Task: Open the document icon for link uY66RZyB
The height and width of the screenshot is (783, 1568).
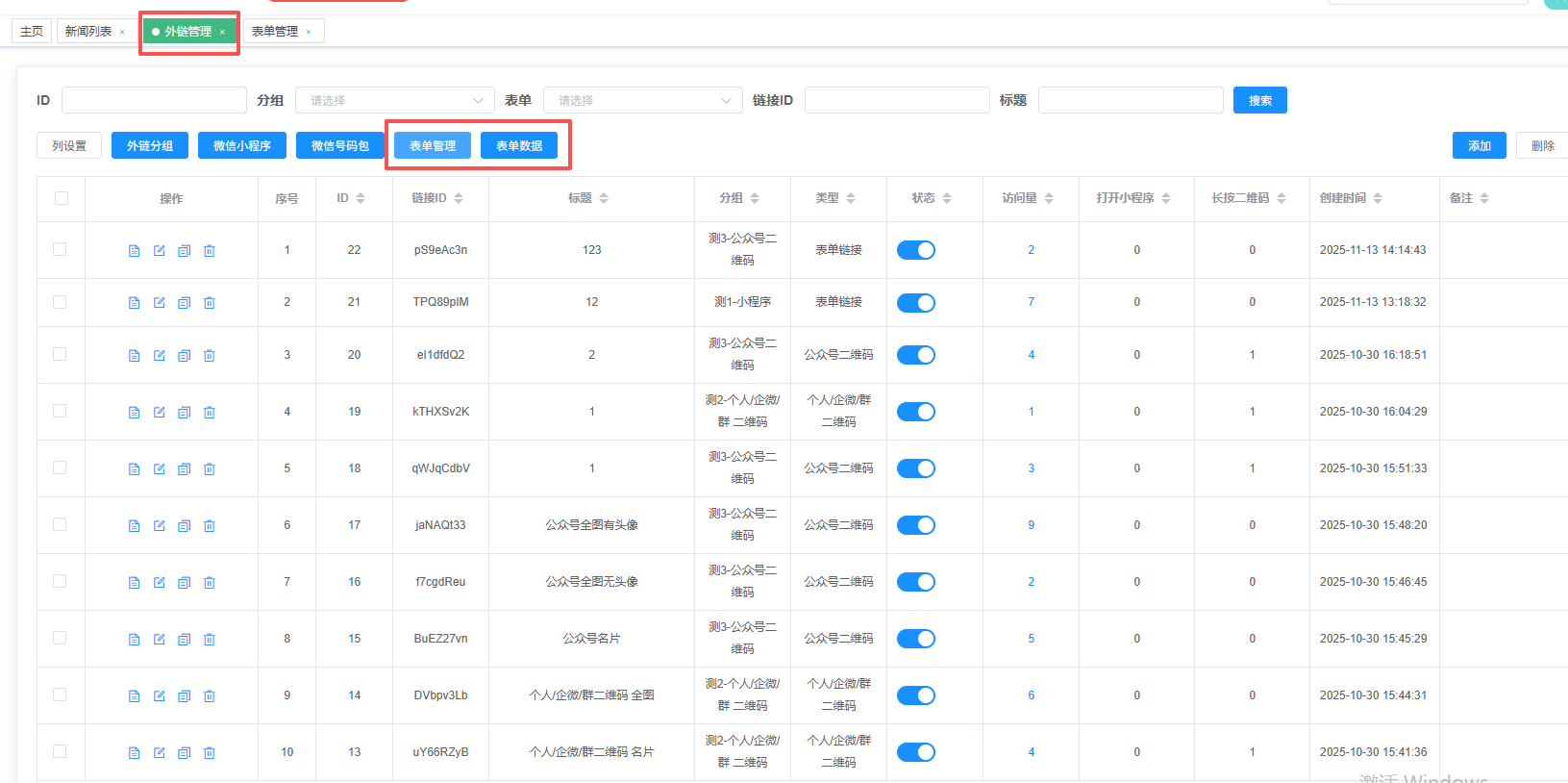Action: point(135,753)
